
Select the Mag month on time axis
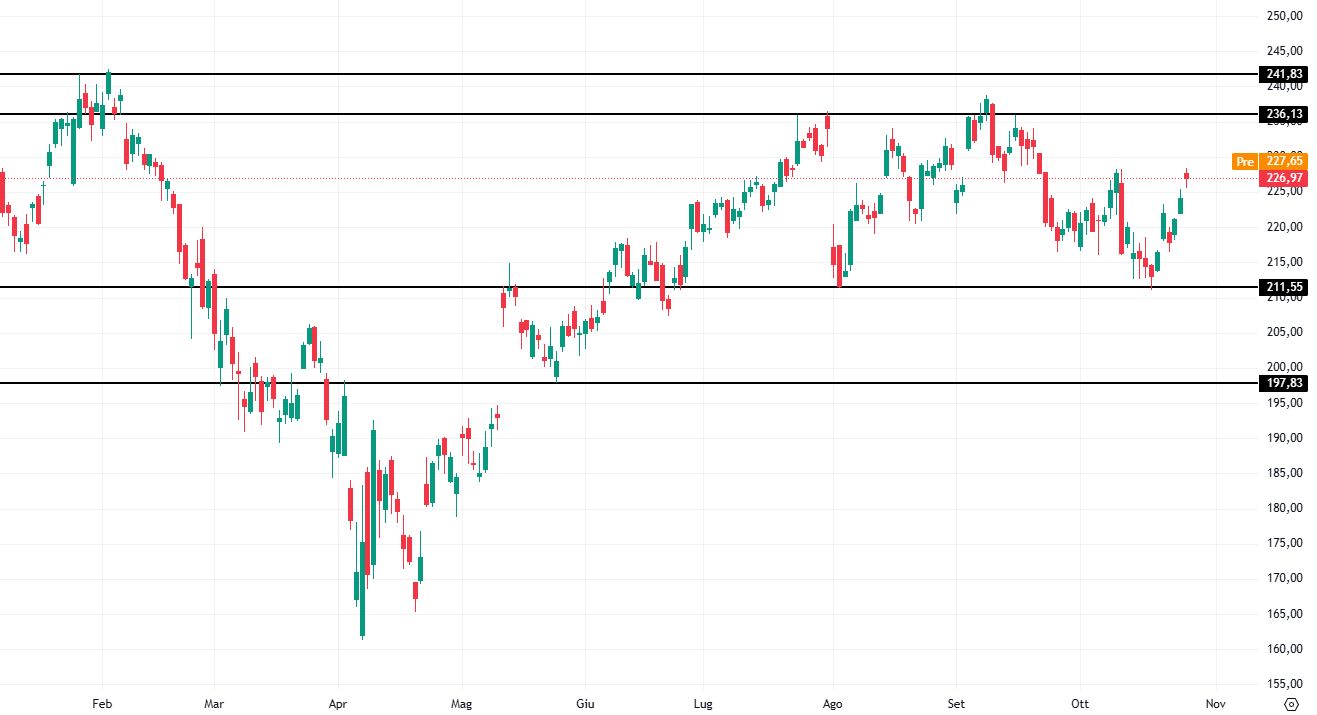tap(461, 704)
